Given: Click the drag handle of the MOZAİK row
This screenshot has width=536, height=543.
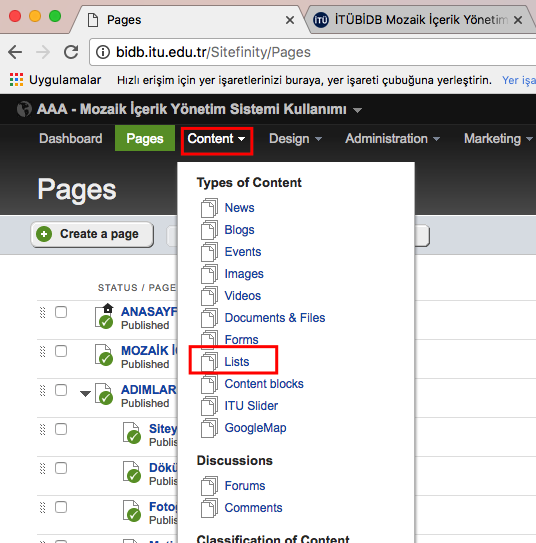Looking at the screenshot, I should 43,351.
